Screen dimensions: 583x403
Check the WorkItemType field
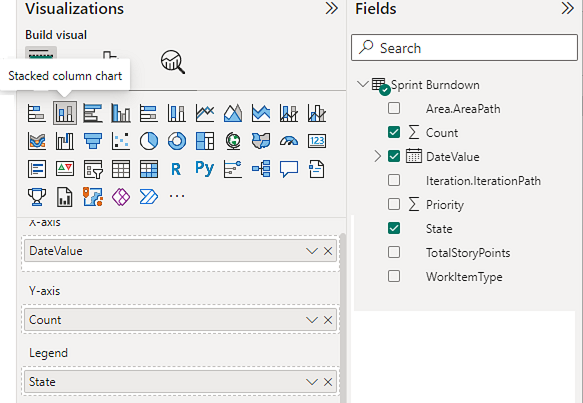tap(394, 276)
